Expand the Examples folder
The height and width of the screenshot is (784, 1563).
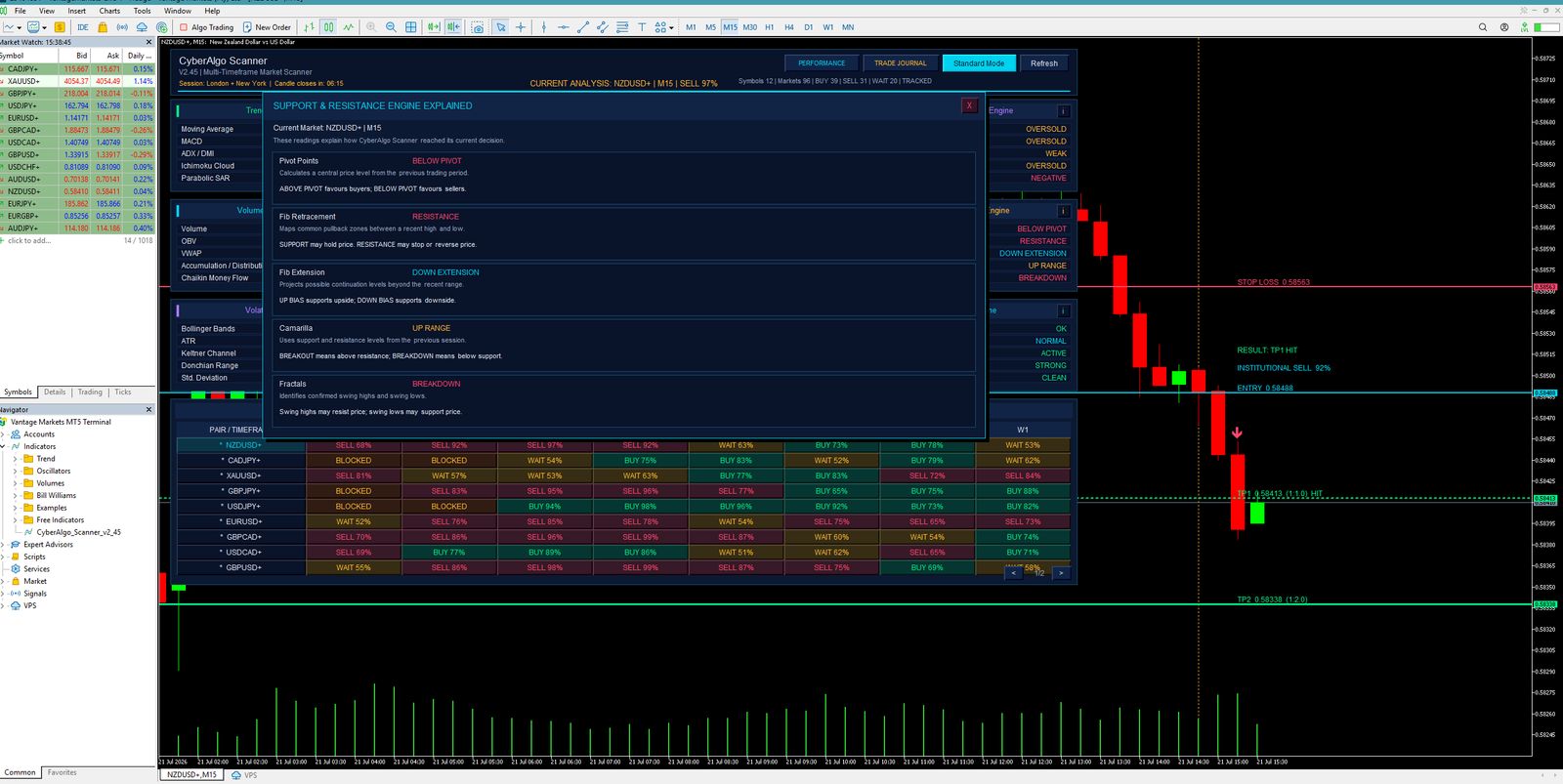[x=16, y=508]
